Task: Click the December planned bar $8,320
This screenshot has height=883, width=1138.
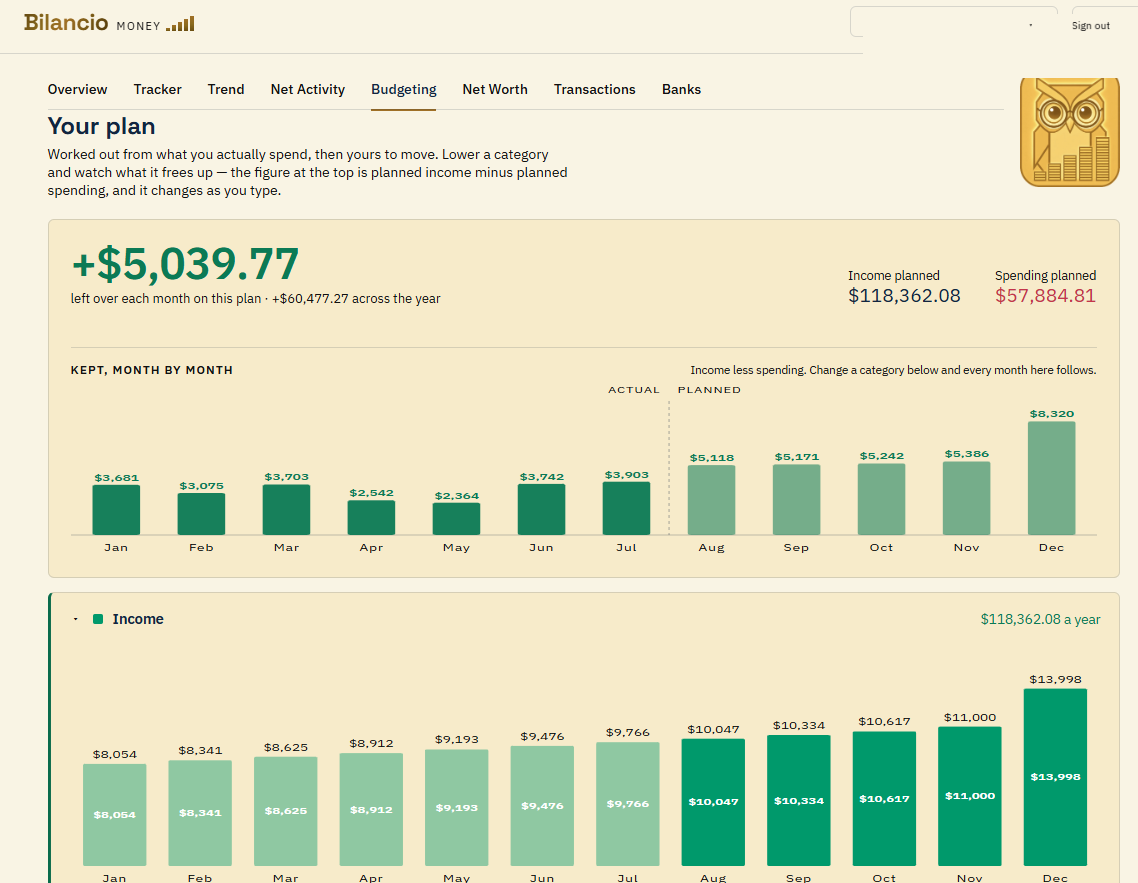Action: tap(1052, 478)
